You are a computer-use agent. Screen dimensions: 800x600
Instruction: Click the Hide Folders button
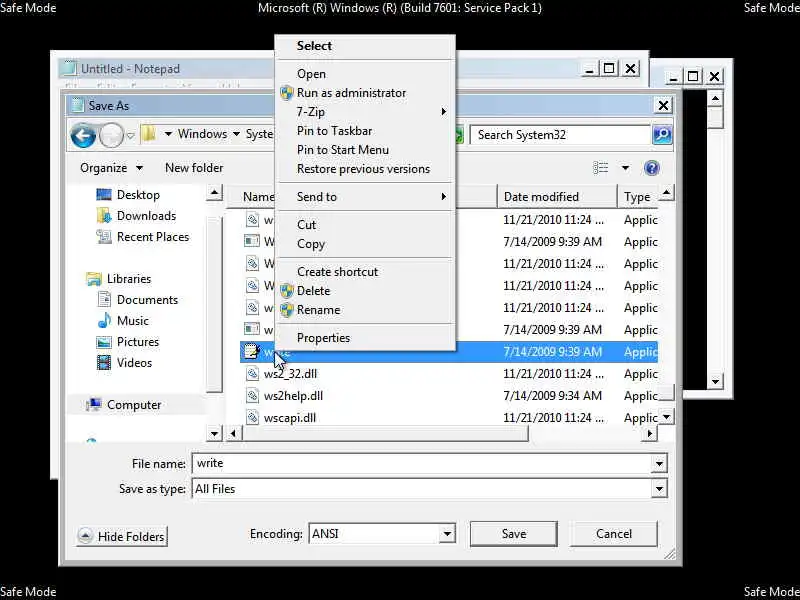(x=121, y=536)
